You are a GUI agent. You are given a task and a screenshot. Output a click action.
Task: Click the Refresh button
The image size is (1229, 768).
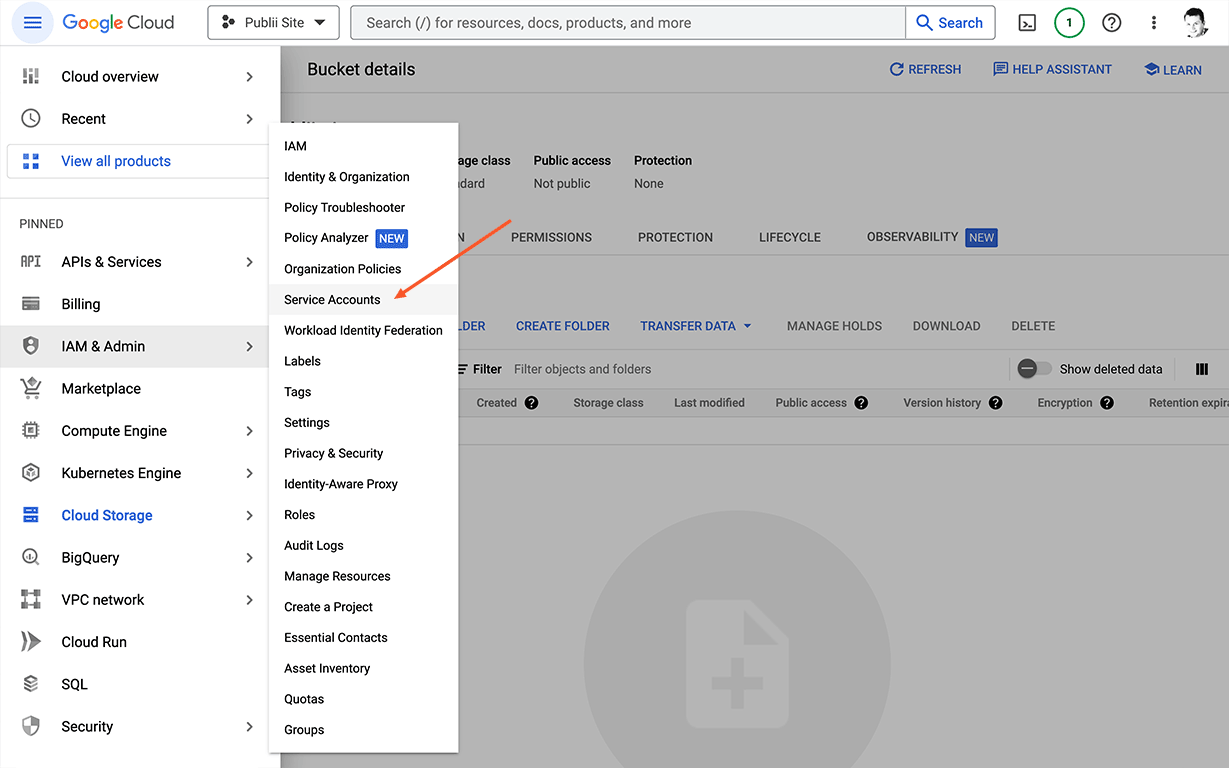(x=925, y=69)
